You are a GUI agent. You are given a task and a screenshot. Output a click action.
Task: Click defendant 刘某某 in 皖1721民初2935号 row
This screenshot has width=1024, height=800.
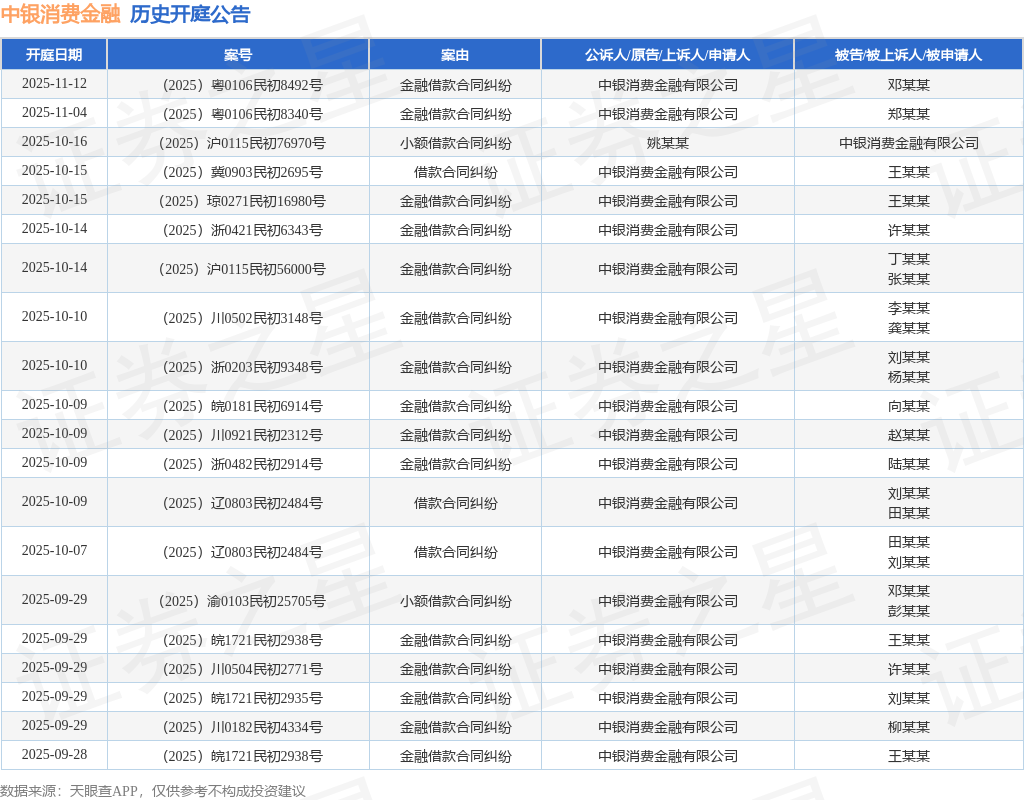point(908,698)
